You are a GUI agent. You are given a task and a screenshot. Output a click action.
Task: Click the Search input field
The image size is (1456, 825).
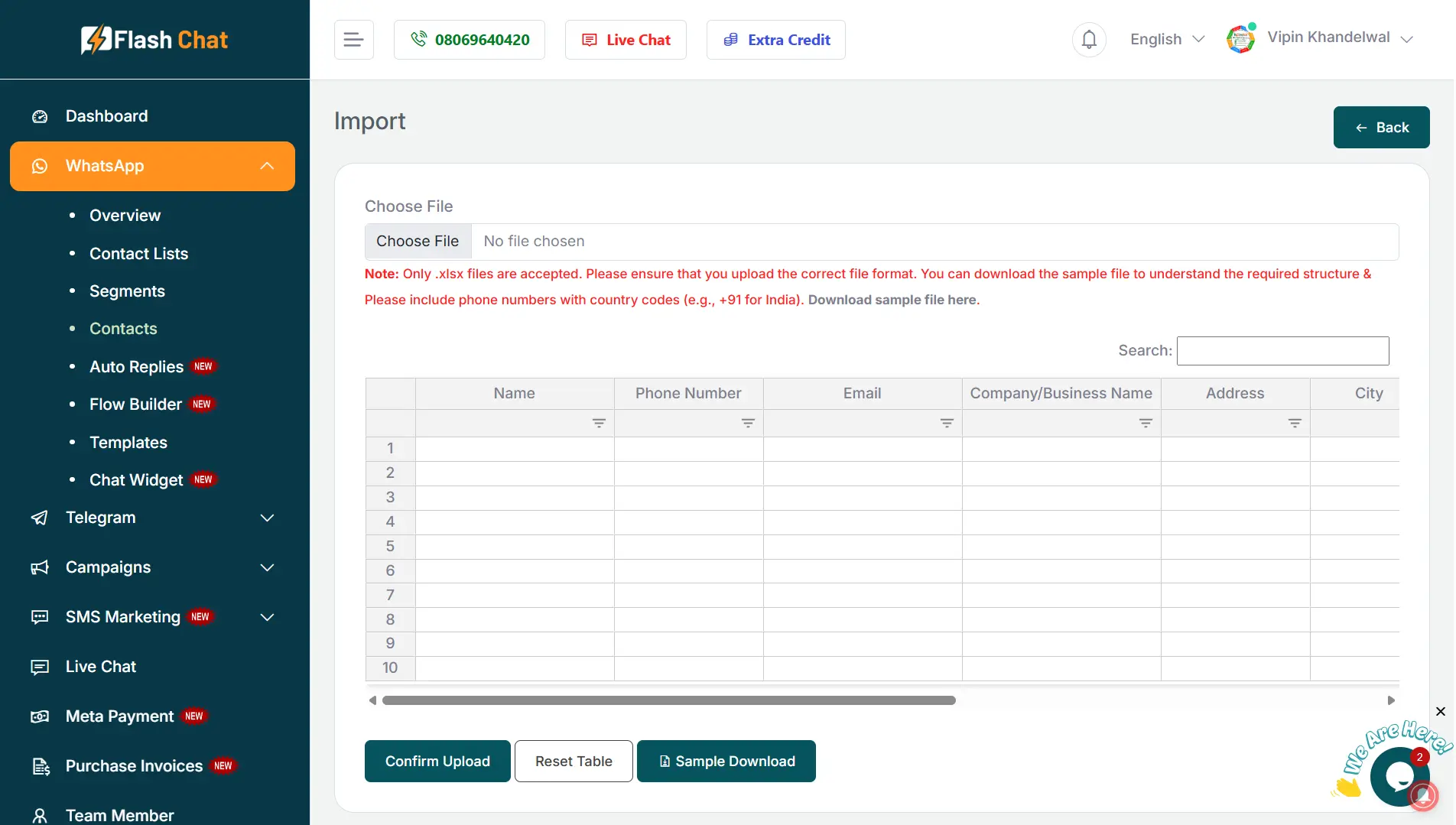(x=1282, y=351)
